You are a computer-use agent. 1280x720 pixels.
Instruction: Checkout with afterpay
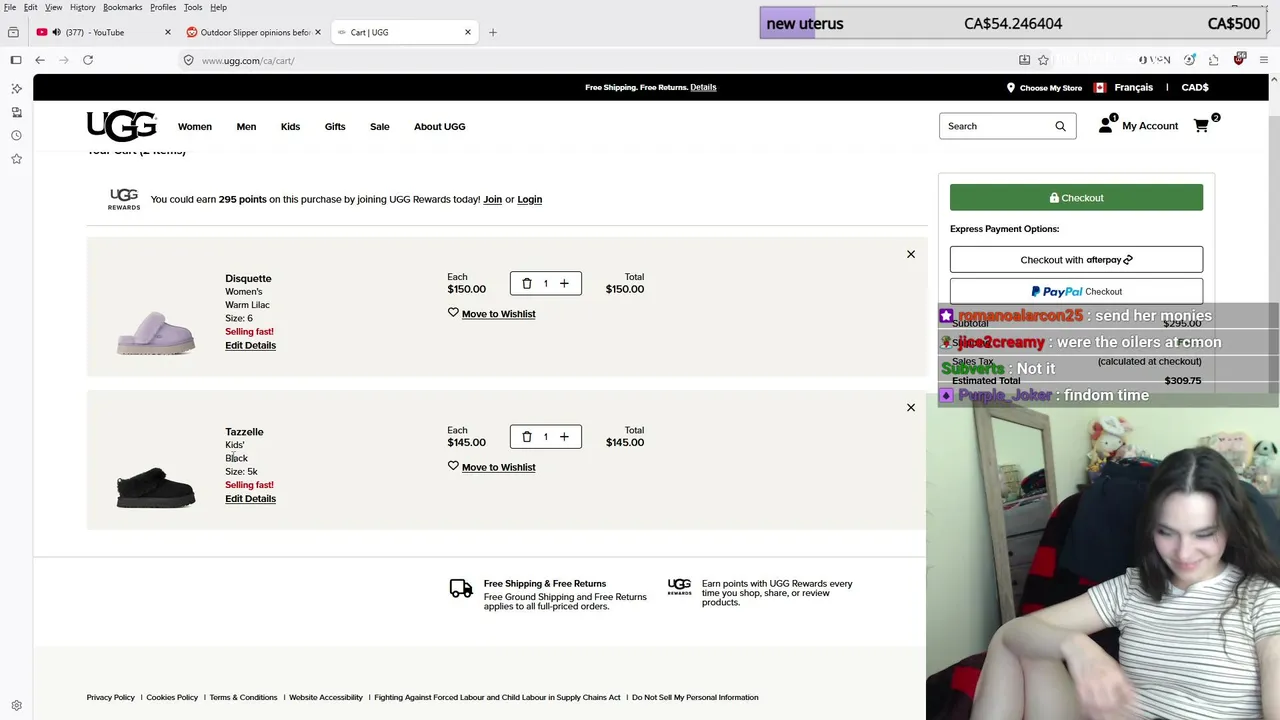tap(1076, 260)
